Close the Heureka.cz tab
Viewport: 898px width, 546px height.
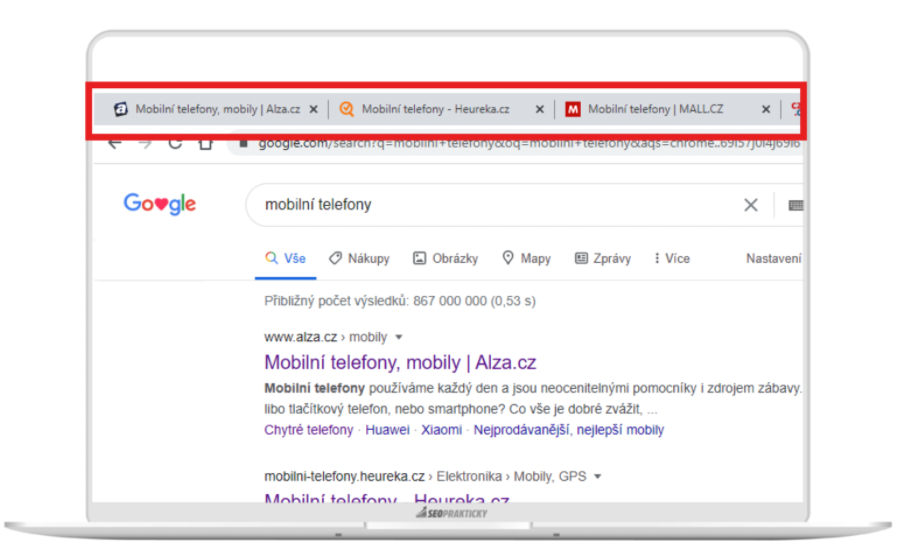point(539,109)
